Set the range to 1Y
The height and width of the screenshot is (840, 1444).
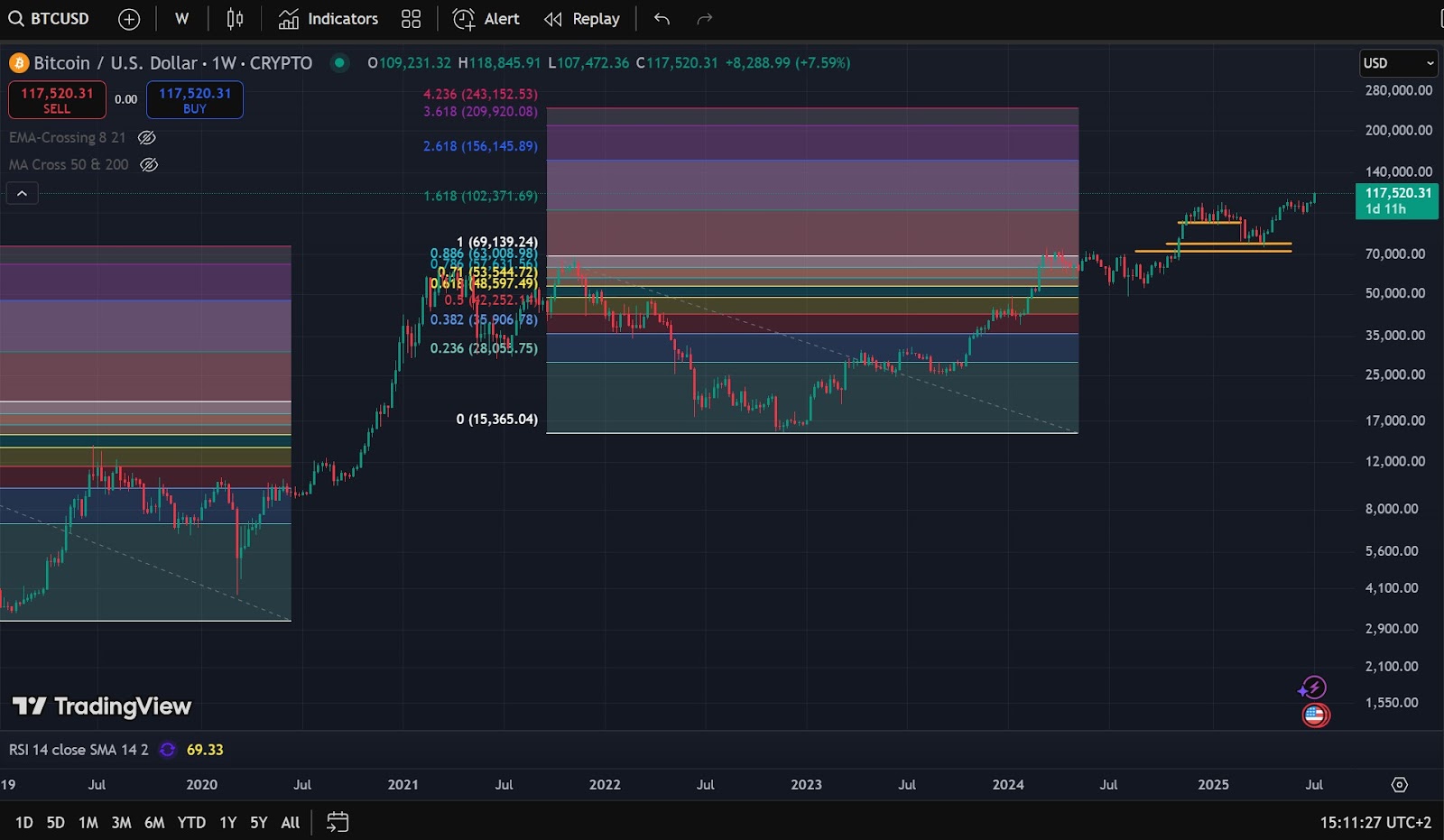pos(228,823)
